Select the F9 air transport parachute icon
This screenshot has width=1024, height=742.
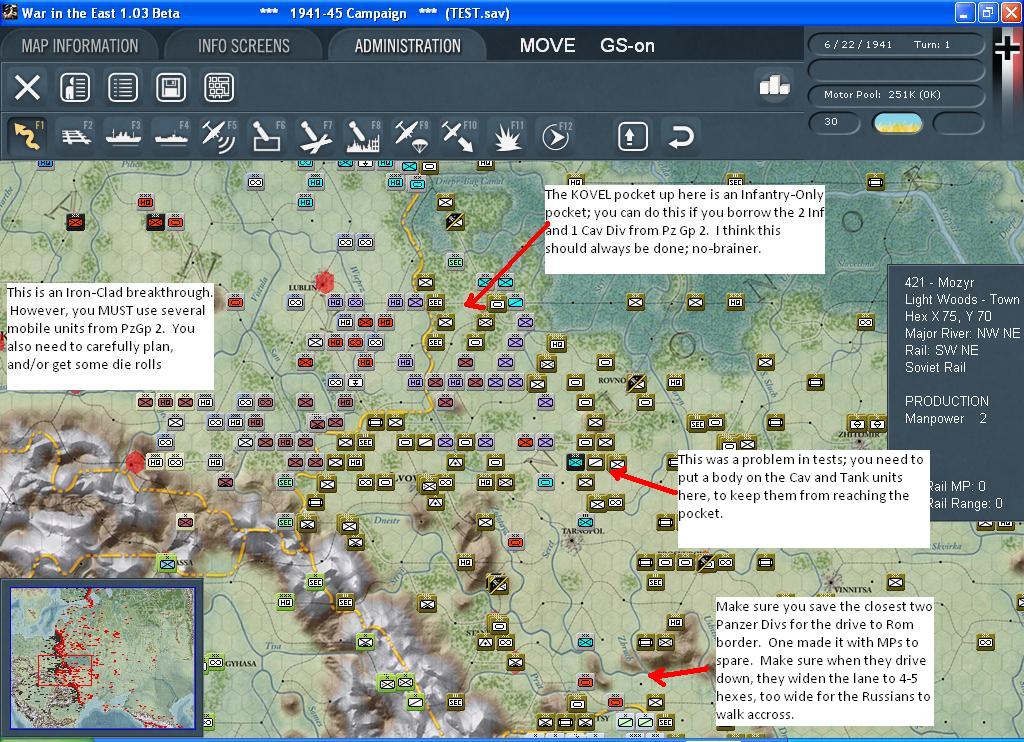(411, 136)
